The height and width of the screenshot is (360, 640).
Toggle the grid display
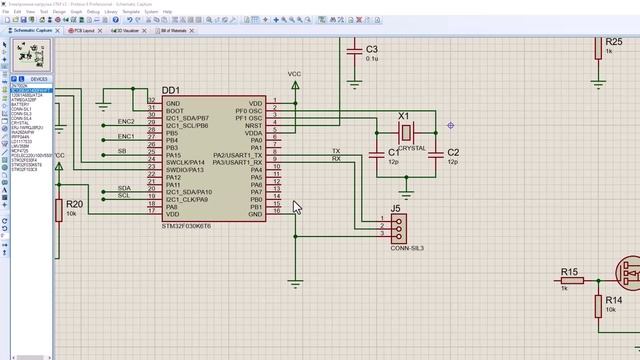pyautogui.click(x=255, y=20)
